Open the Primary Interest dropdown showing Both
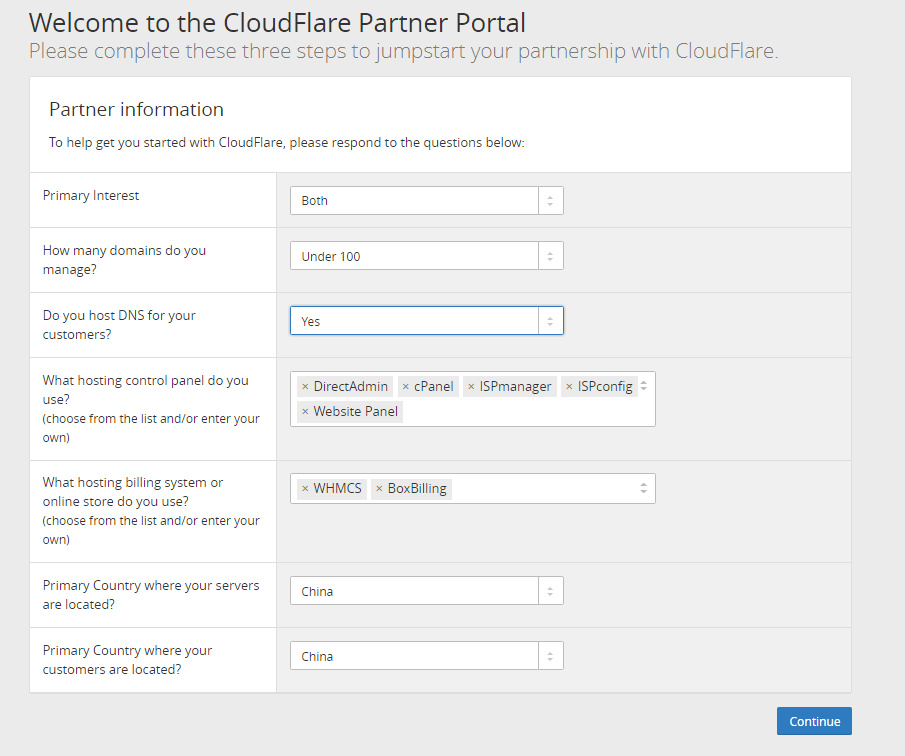The image size is (905, 756). [x=420, y=200]
